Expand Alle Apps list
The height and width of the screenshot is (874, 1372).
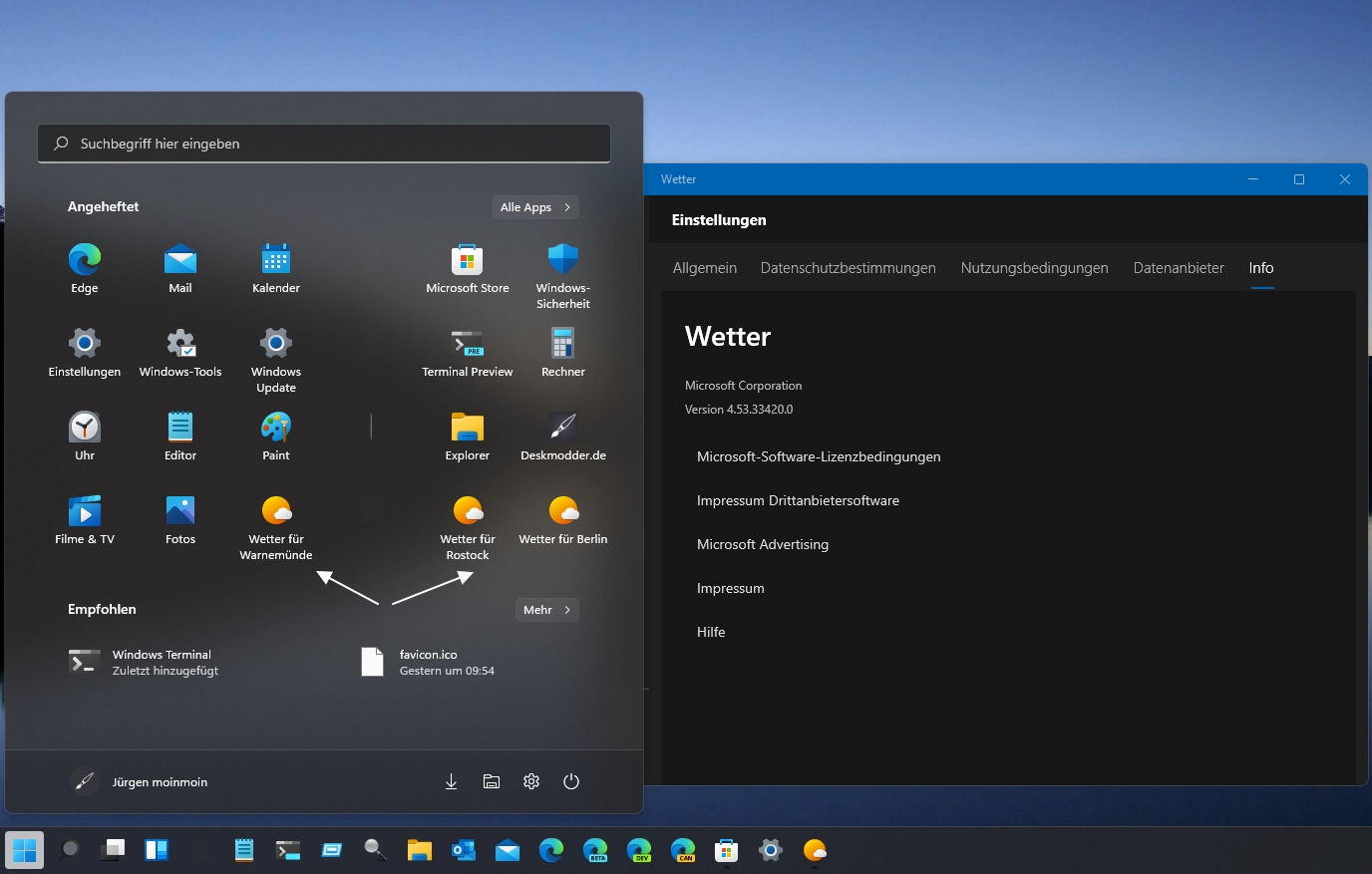[535, 207]
